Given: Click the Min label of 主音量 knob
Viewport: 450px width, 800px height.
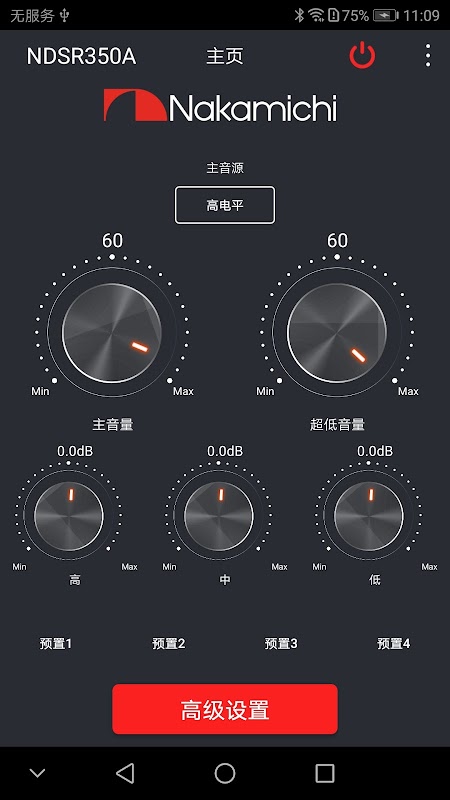Looking at the screenshot, I should (x=40, y=391).
